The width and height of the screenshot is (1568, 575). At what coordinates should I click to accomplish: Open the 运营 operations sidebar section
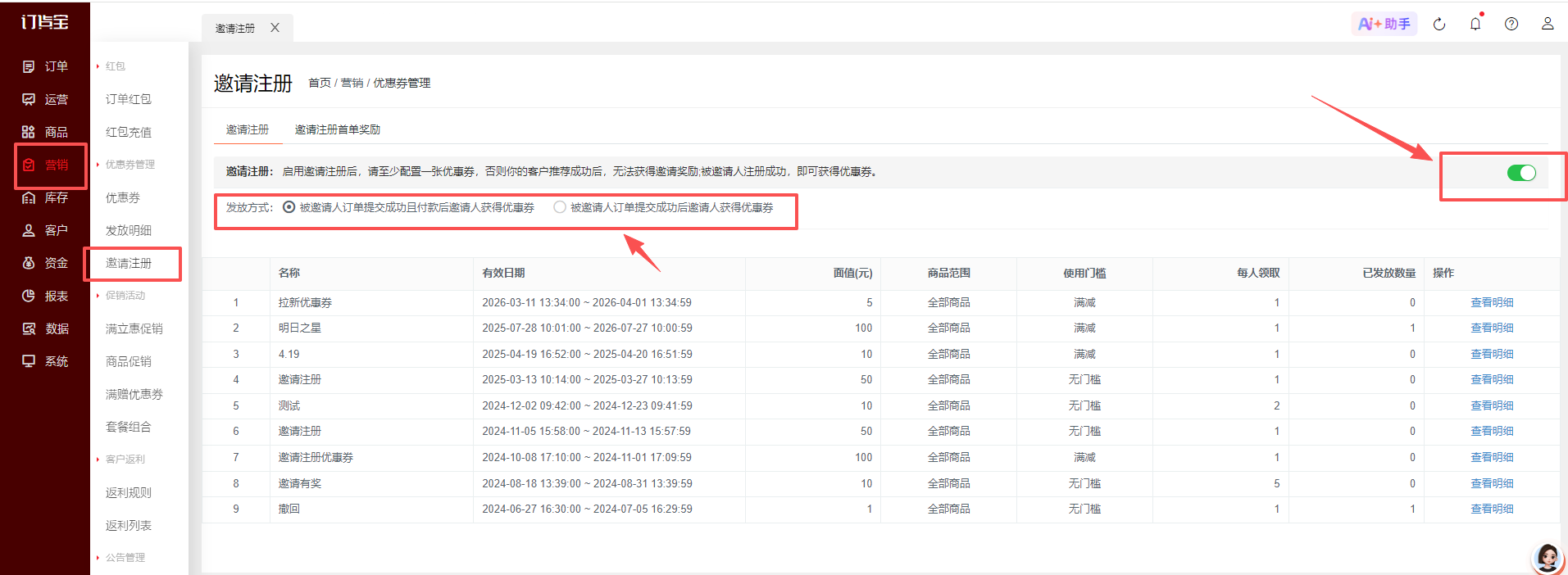tap(45, 99)
